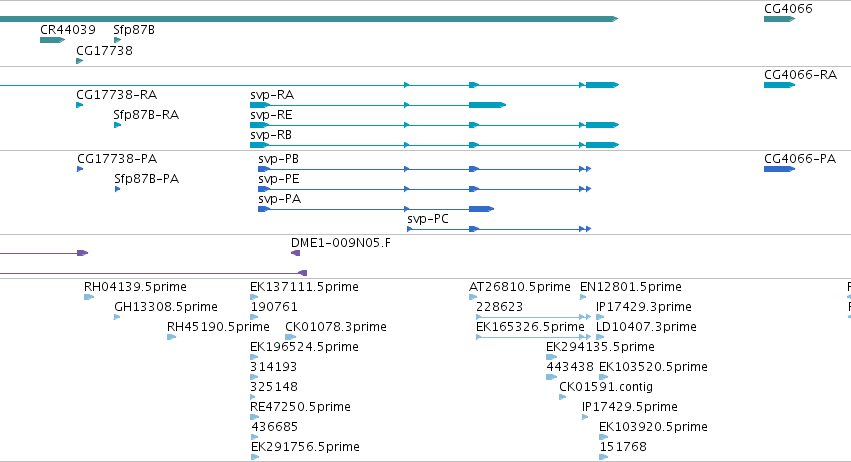Select the svp-PE protein feature
The width and height of the screenshot is (851, 462).
[x=424, y=189]
